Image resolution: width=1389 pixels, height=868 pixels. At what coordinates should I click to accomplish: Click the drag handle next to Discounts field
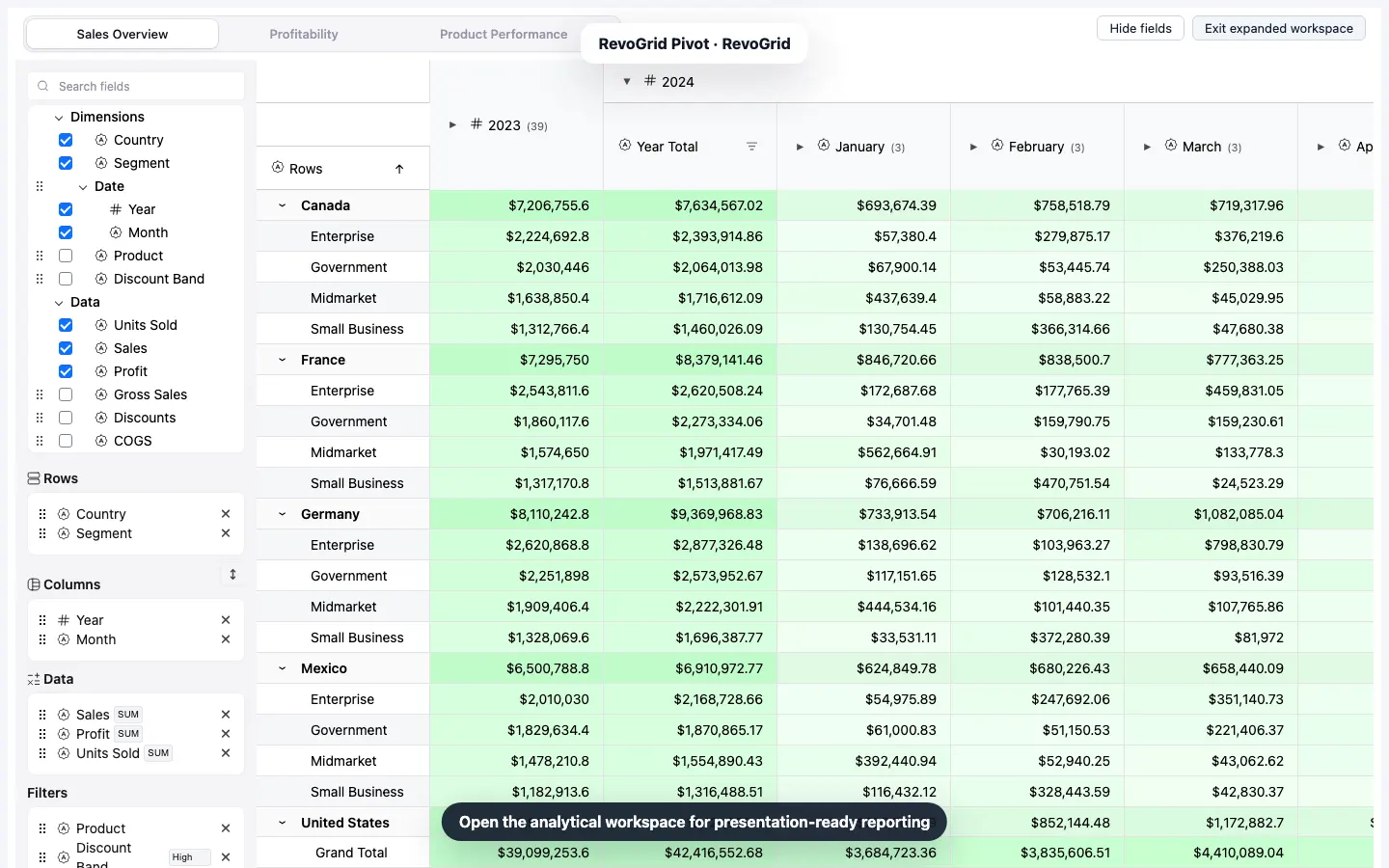pyautogui.click(x=40, y=418)
